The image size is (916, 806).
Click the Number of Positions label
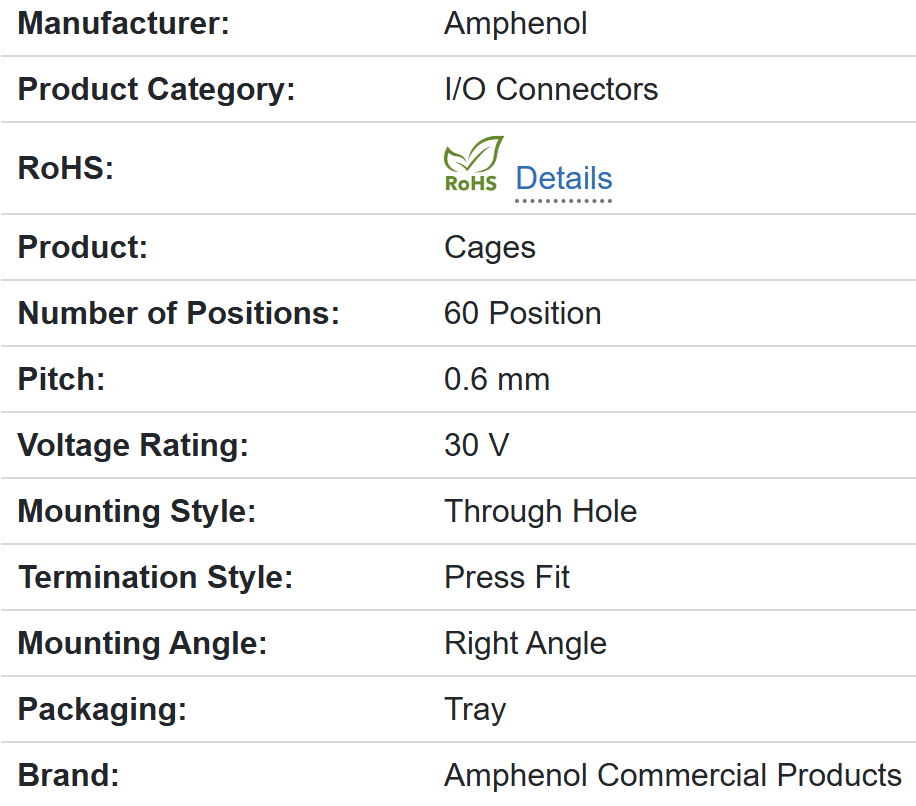(x=179, y=313)
